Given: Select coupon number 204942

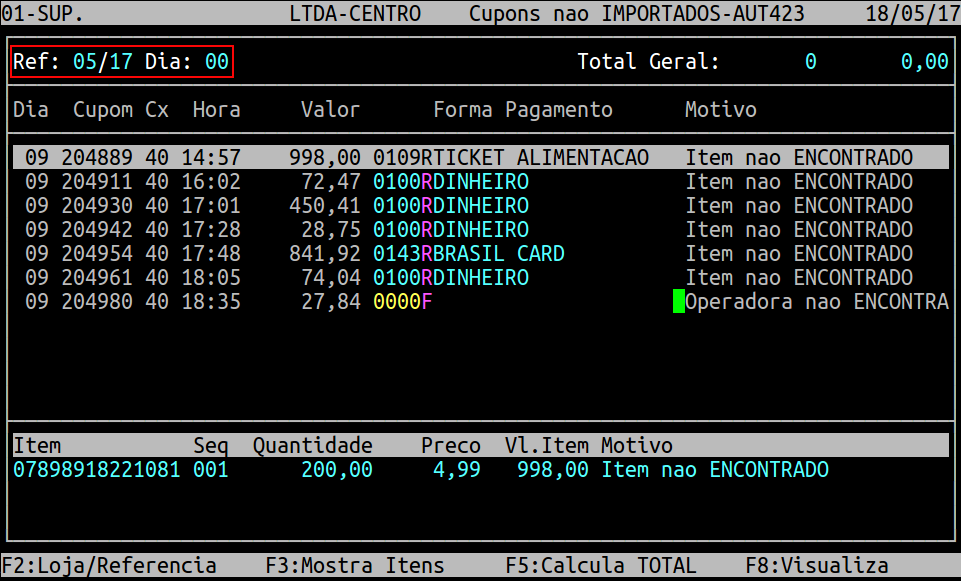Looking at the screenshot, I should coord(97,229).
